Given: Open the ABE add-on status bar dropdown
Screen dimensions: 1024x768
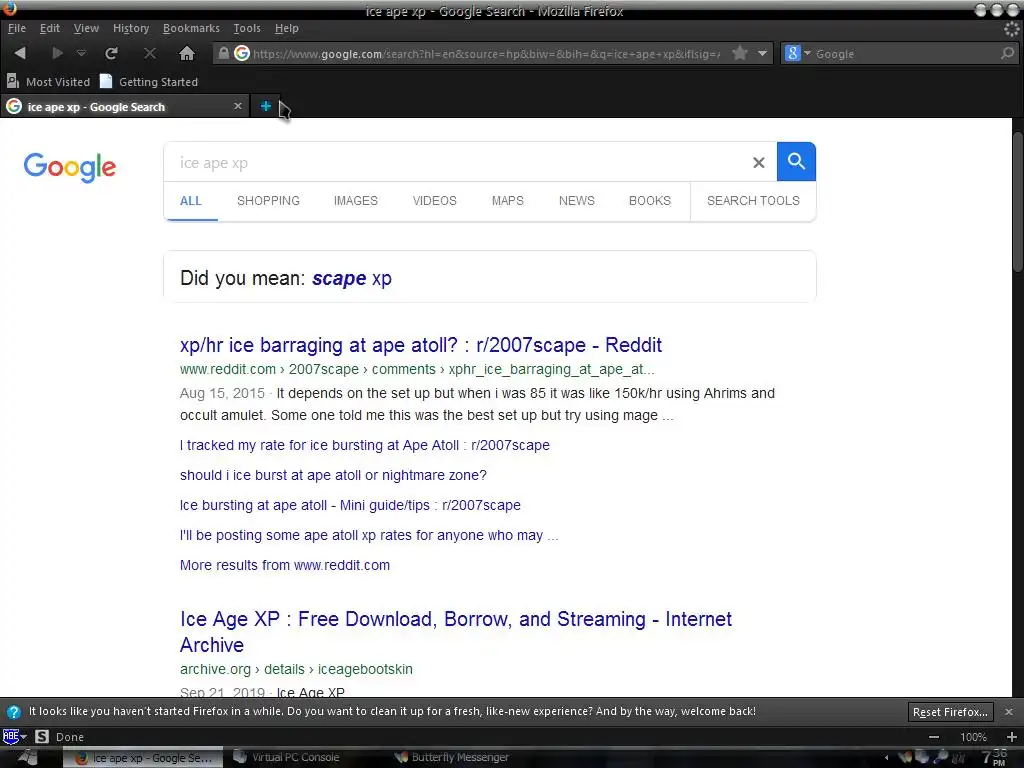Looking at the screenshot, I should point(14,737).
